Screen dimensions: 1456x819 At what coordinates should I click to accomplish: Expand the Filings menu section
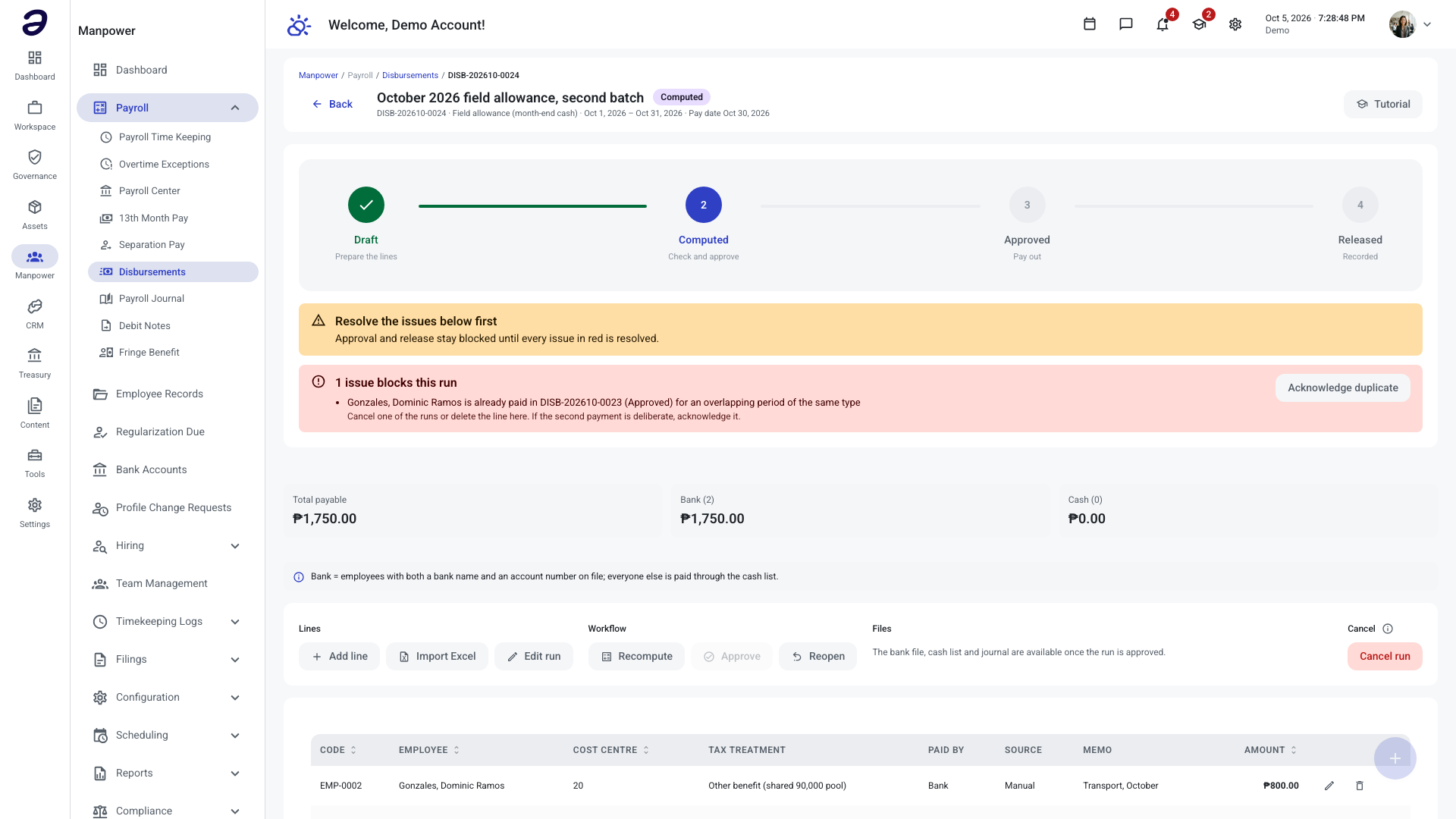pyautogui.click(x=235, y=660)
